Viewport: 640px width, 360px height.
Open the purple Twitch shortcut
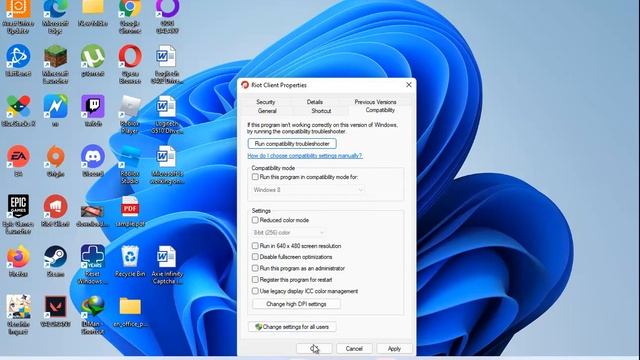[x=93, y=107]
